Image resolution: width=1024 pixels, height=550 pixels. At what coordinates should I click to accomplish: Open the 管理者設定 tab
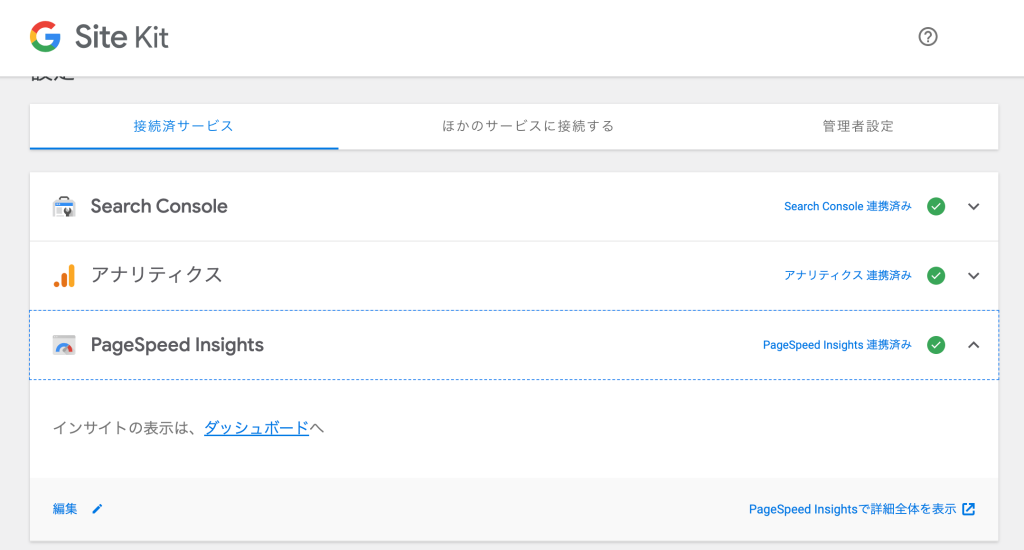(x=857, y=126)
